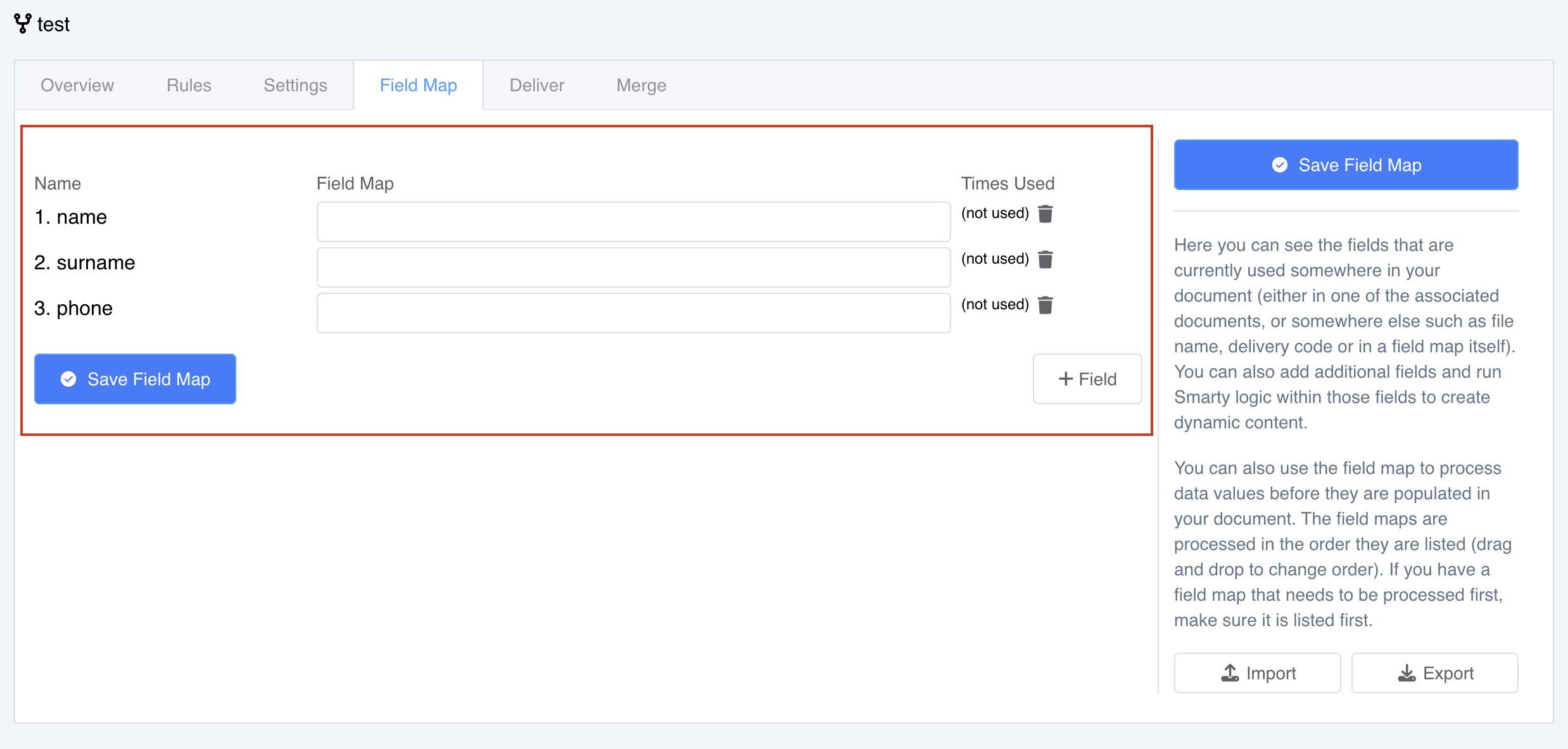
Task: Open the Deliver tab
Action: 536,85
